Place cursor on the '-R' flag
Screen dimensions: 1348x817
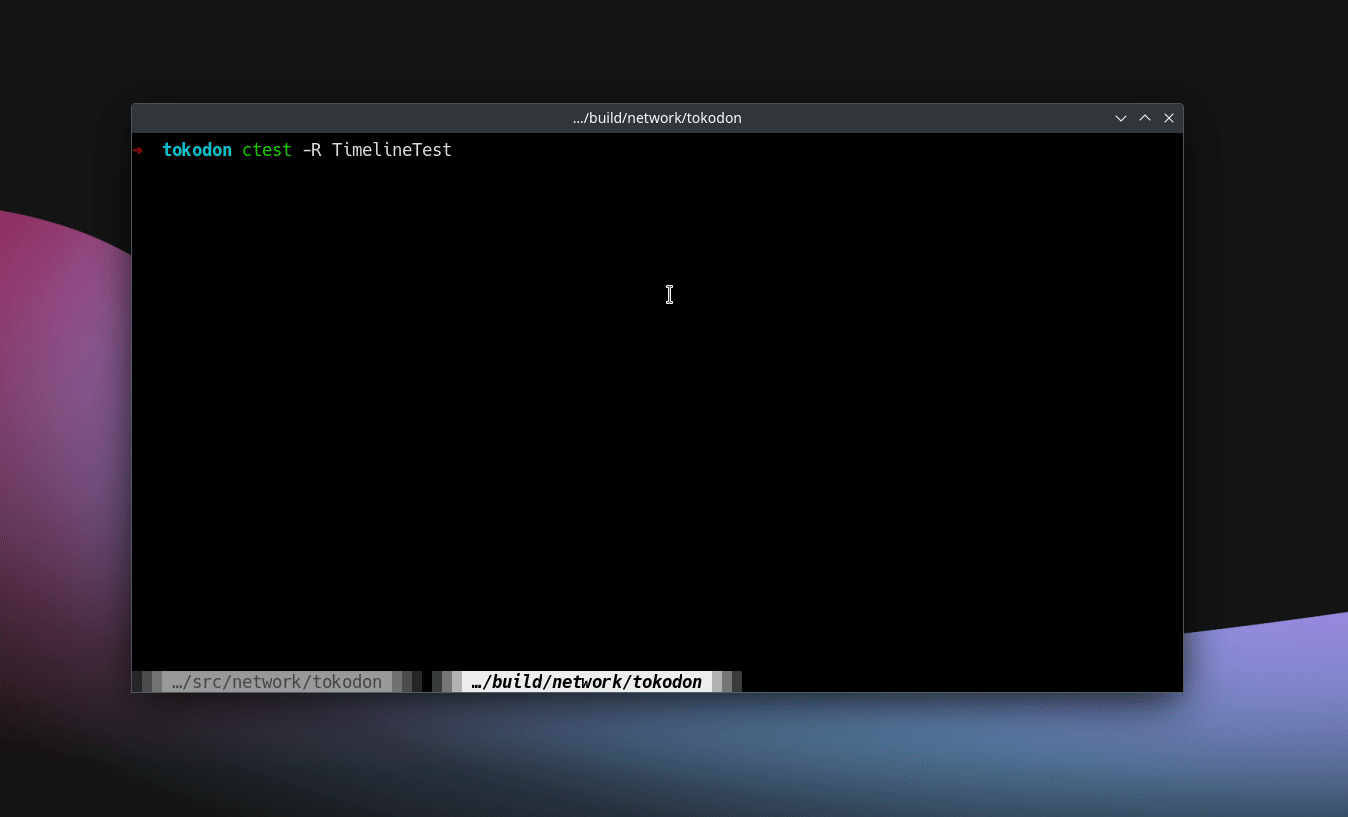[x=311, y=151]
